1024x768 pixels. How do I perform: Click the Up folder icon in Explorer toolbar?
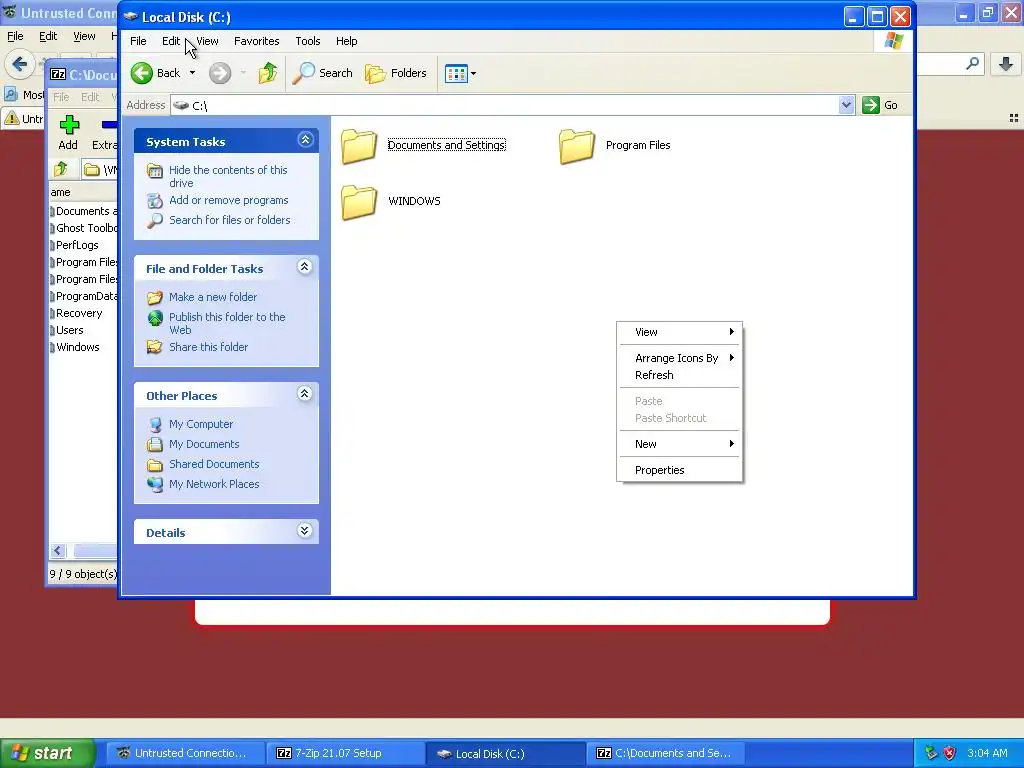(268, 73)
